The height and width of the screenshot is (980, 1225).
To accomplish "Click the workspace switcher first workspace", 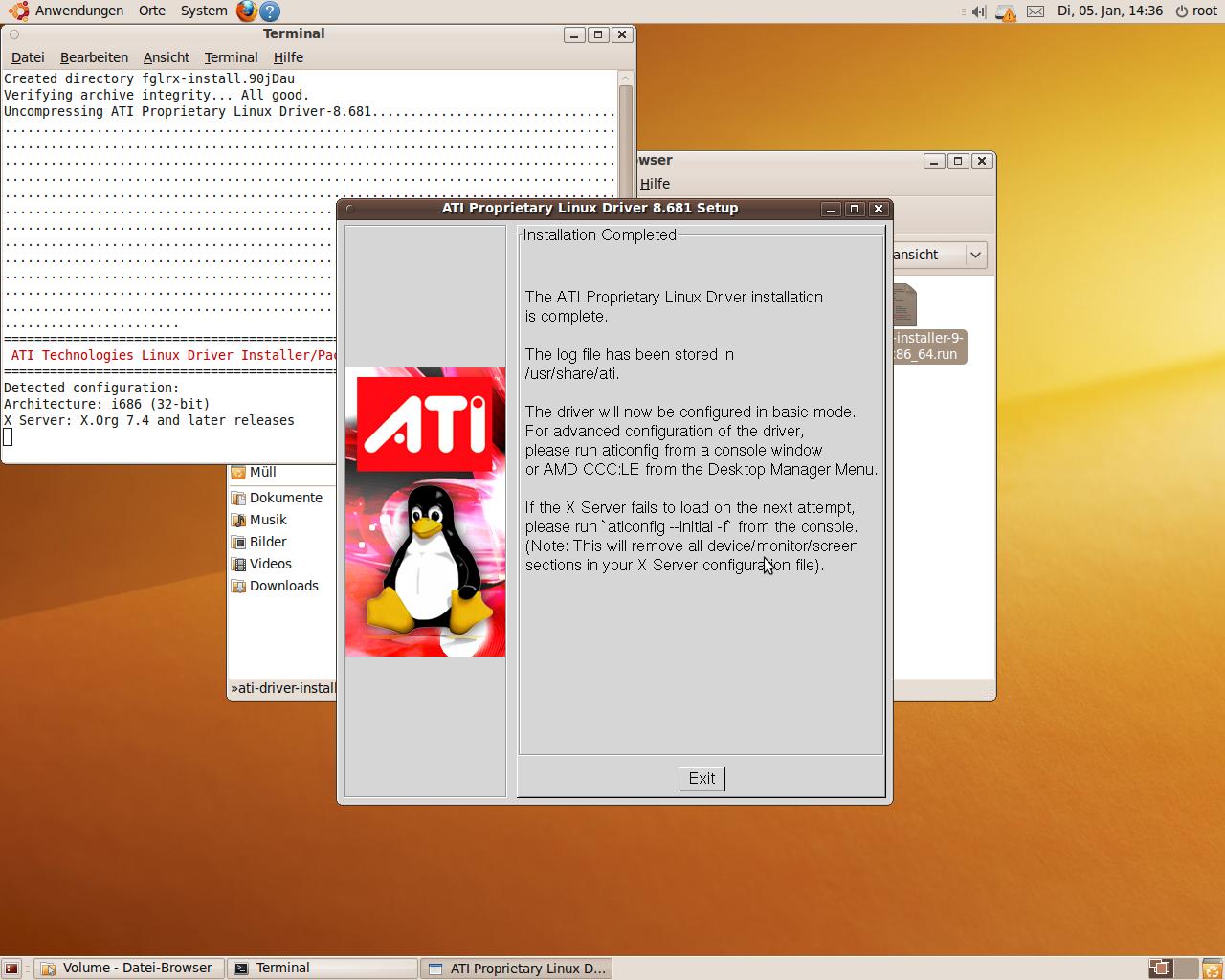I will point(1160,969).
